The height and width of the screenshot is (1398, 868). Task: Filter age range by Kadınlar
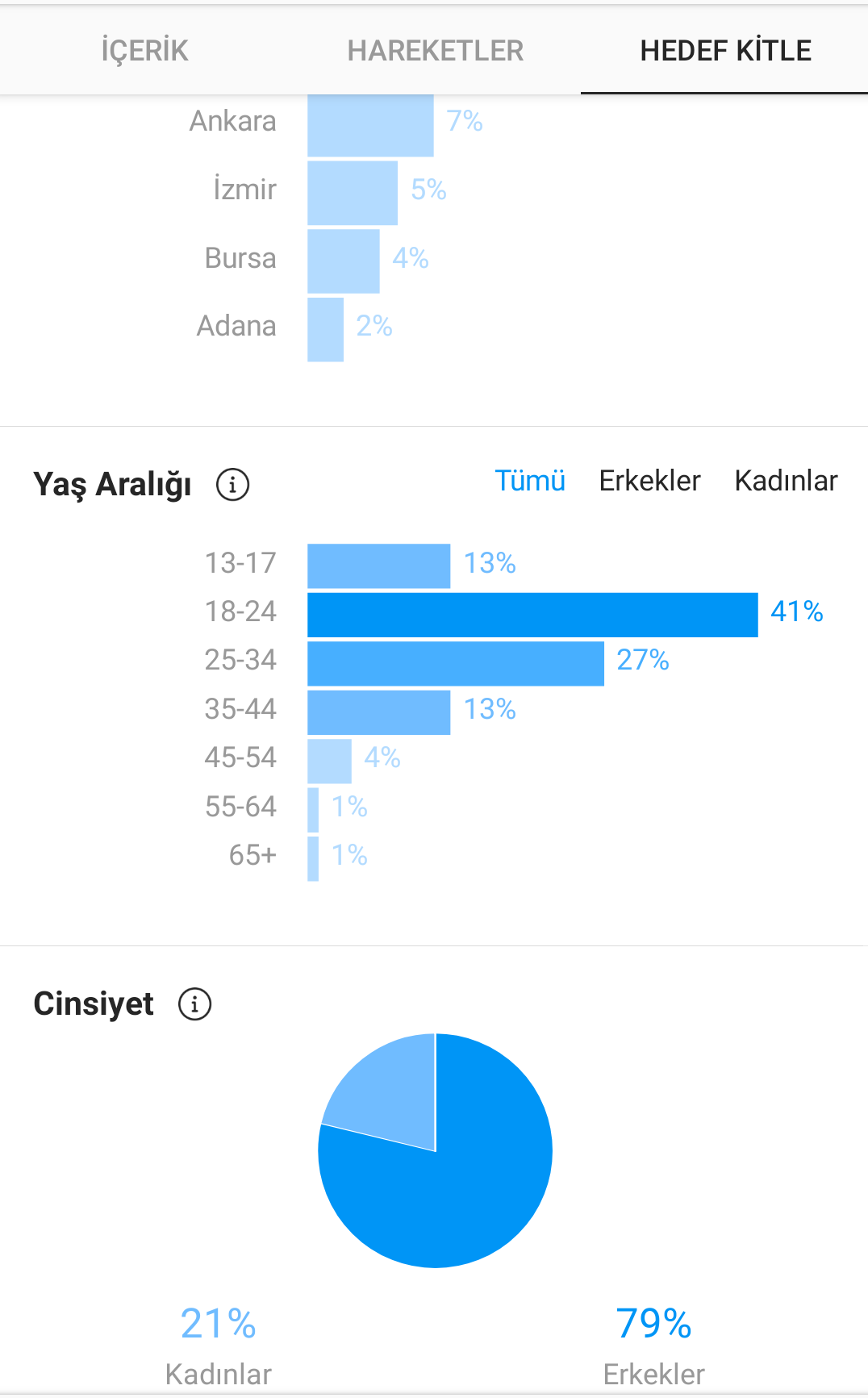pos(786,481)
